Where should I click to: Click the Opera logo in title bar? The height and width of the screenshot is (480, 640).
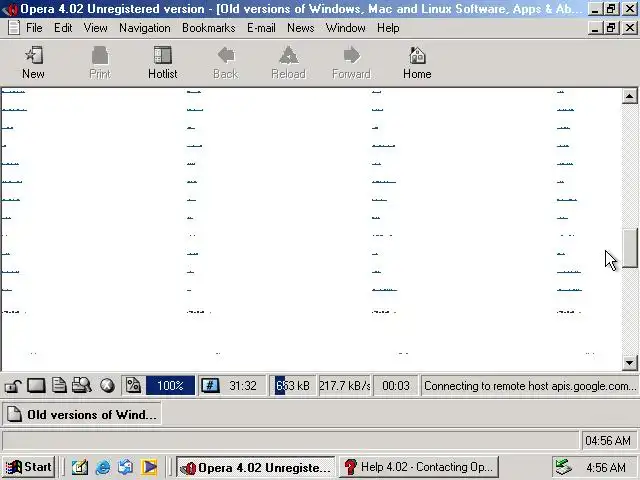coord(10,9)
